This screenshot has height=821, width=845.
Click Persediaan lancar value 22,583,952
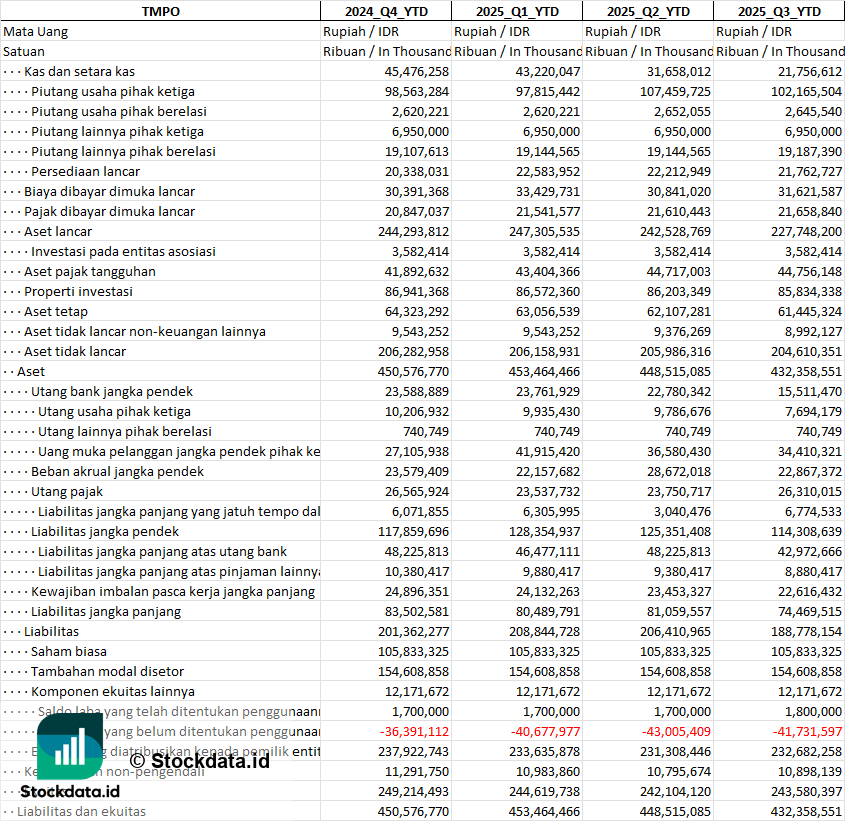click(x=548, y=171)
